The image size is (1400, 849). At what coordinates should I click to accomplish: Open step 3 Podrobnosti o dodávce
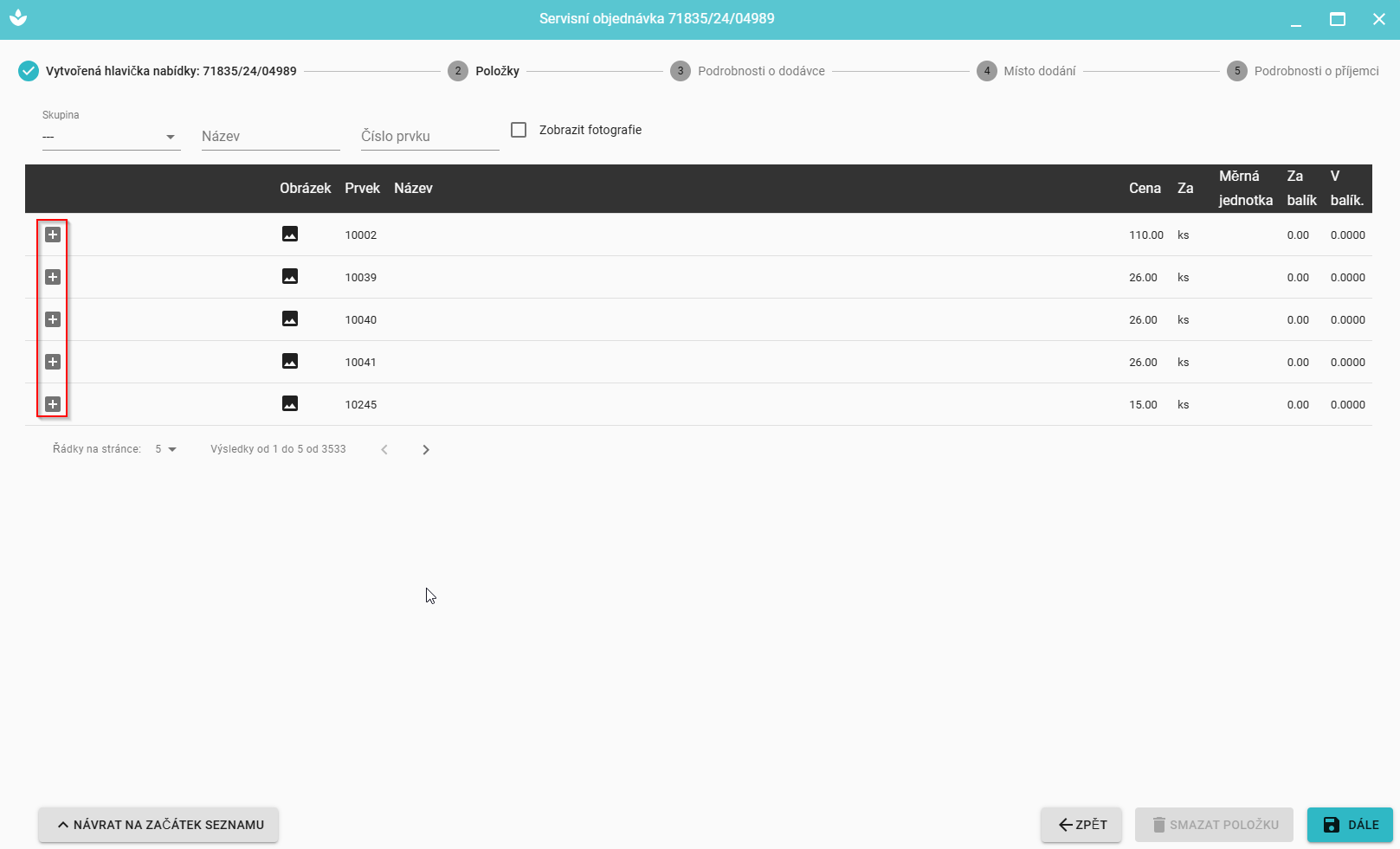(x=748, y=71)
